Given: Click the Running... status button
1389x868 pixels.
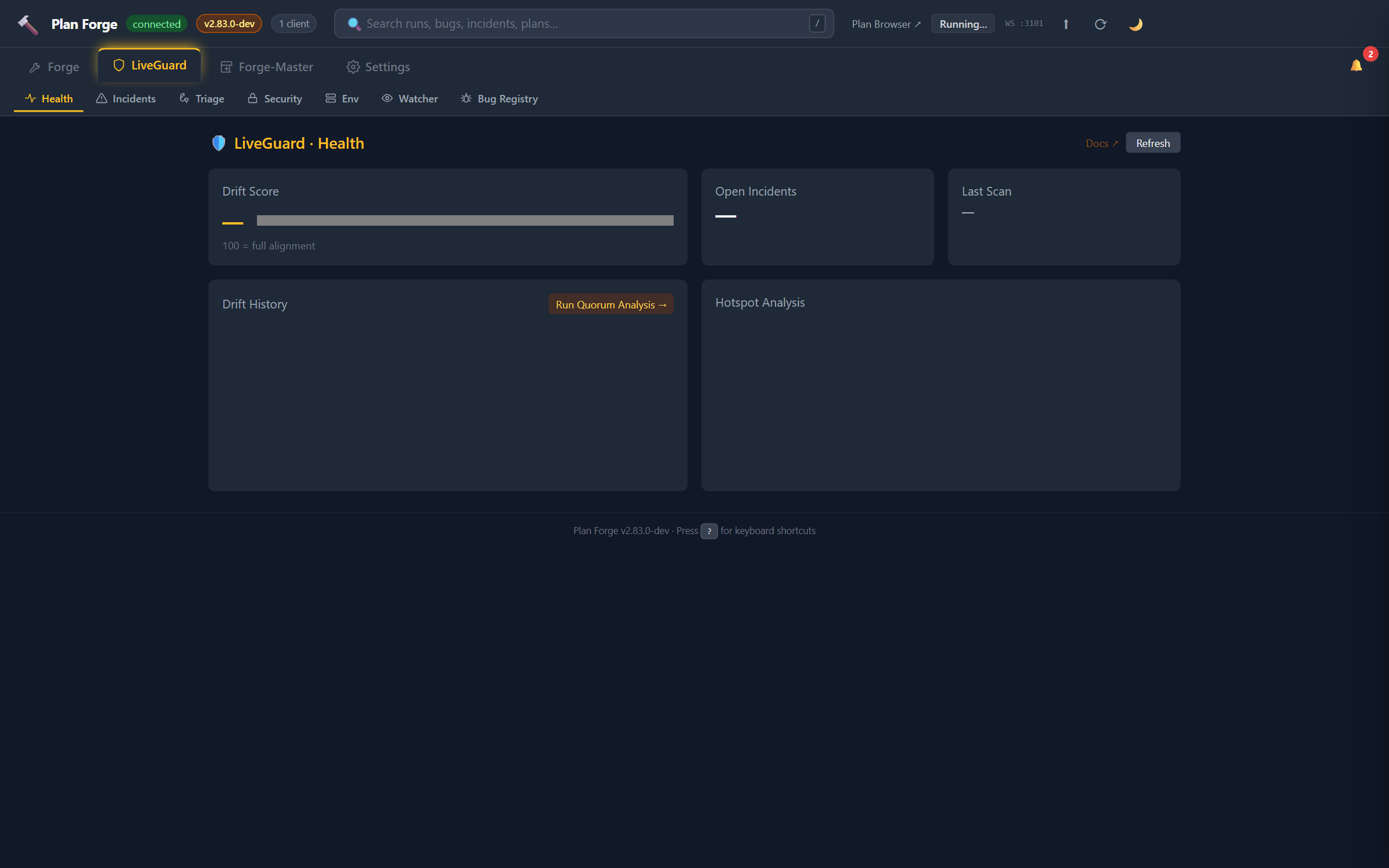Looking at the screenshot, I should [963, 24].
